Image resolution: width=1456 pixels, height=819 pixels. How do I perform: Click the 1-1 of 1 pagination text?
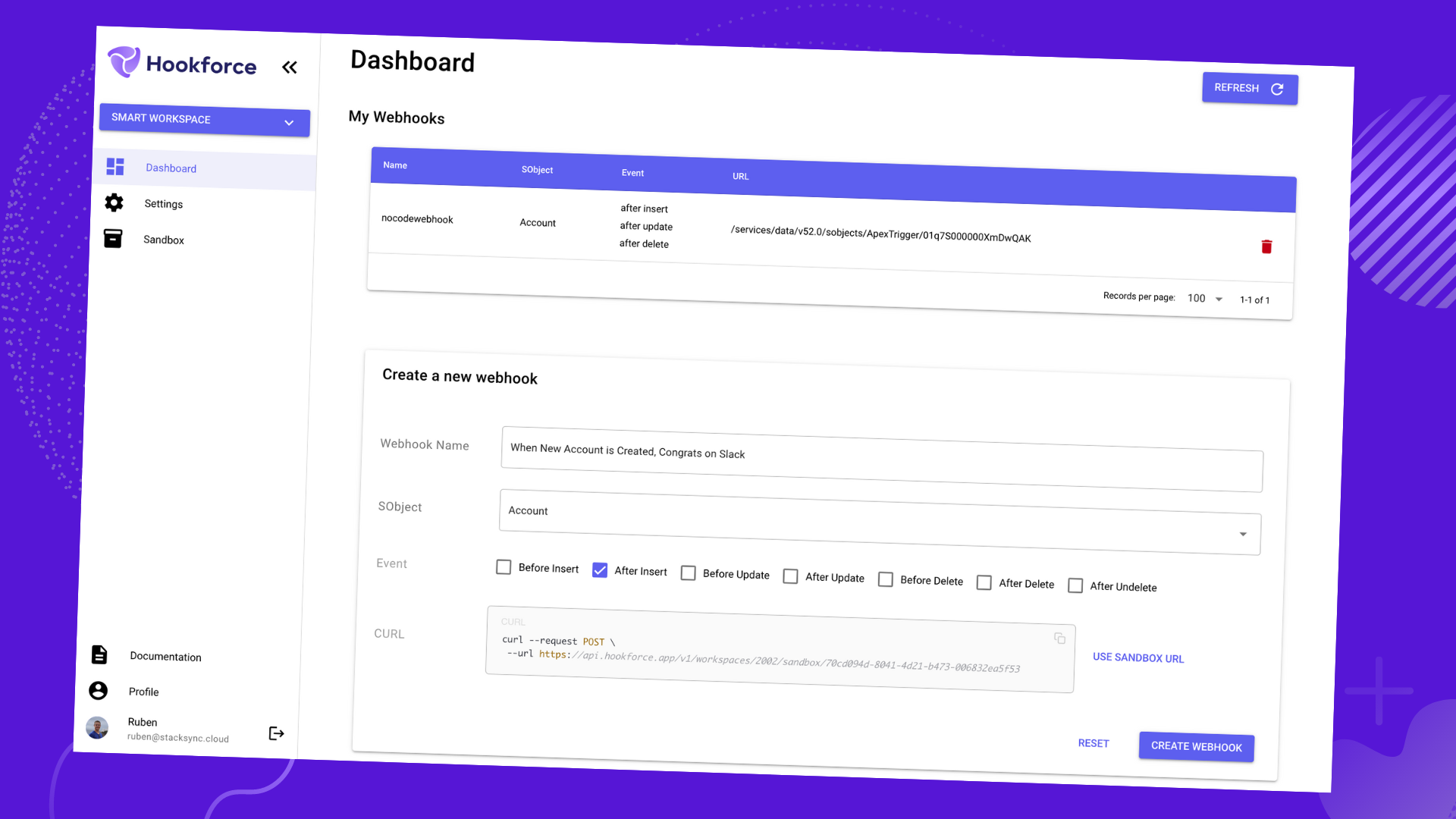click(1254, 300)
